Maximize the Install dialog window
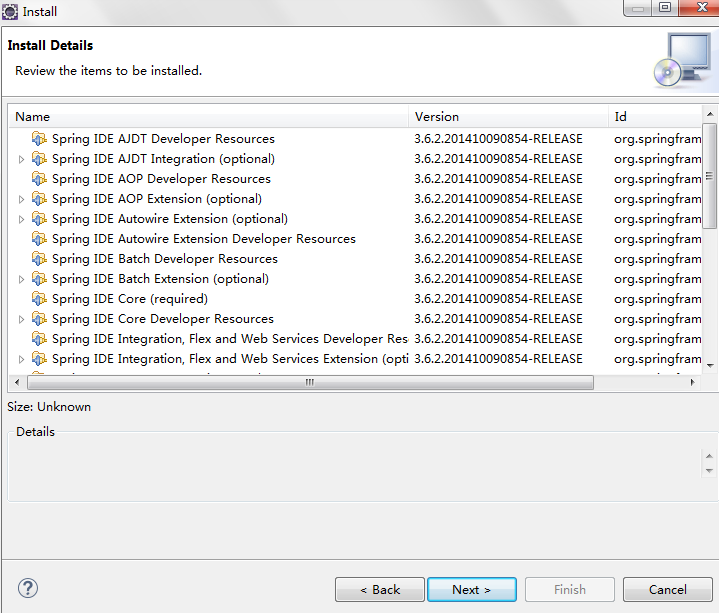This screenshot has height=613, width=719. tap(665, 7)
